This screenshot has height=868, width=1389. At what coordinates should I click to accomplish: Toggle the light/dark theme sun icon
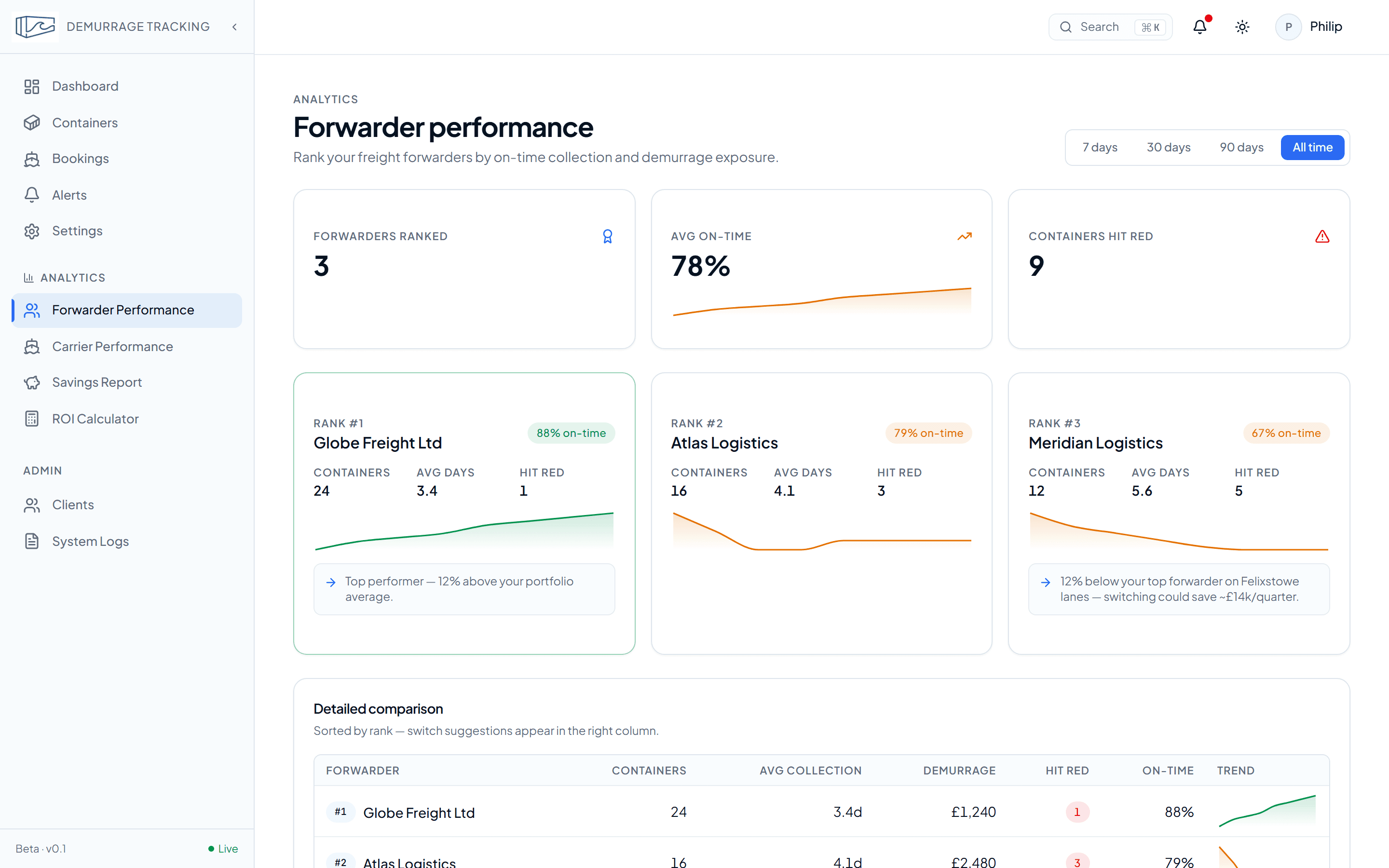coord(1242,27)
